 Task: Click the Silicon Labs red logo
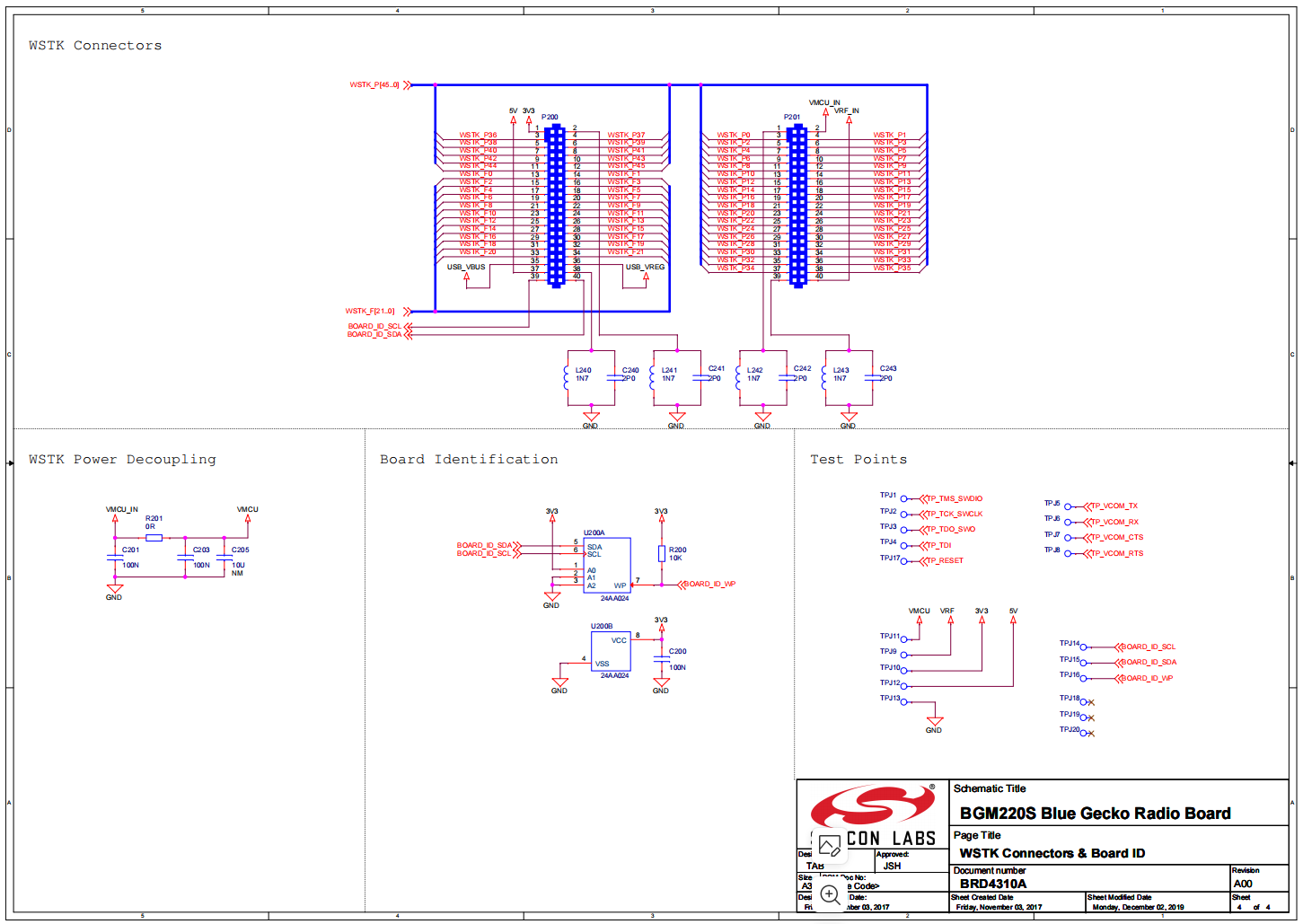pyautogui.click(x=872, y=806)
